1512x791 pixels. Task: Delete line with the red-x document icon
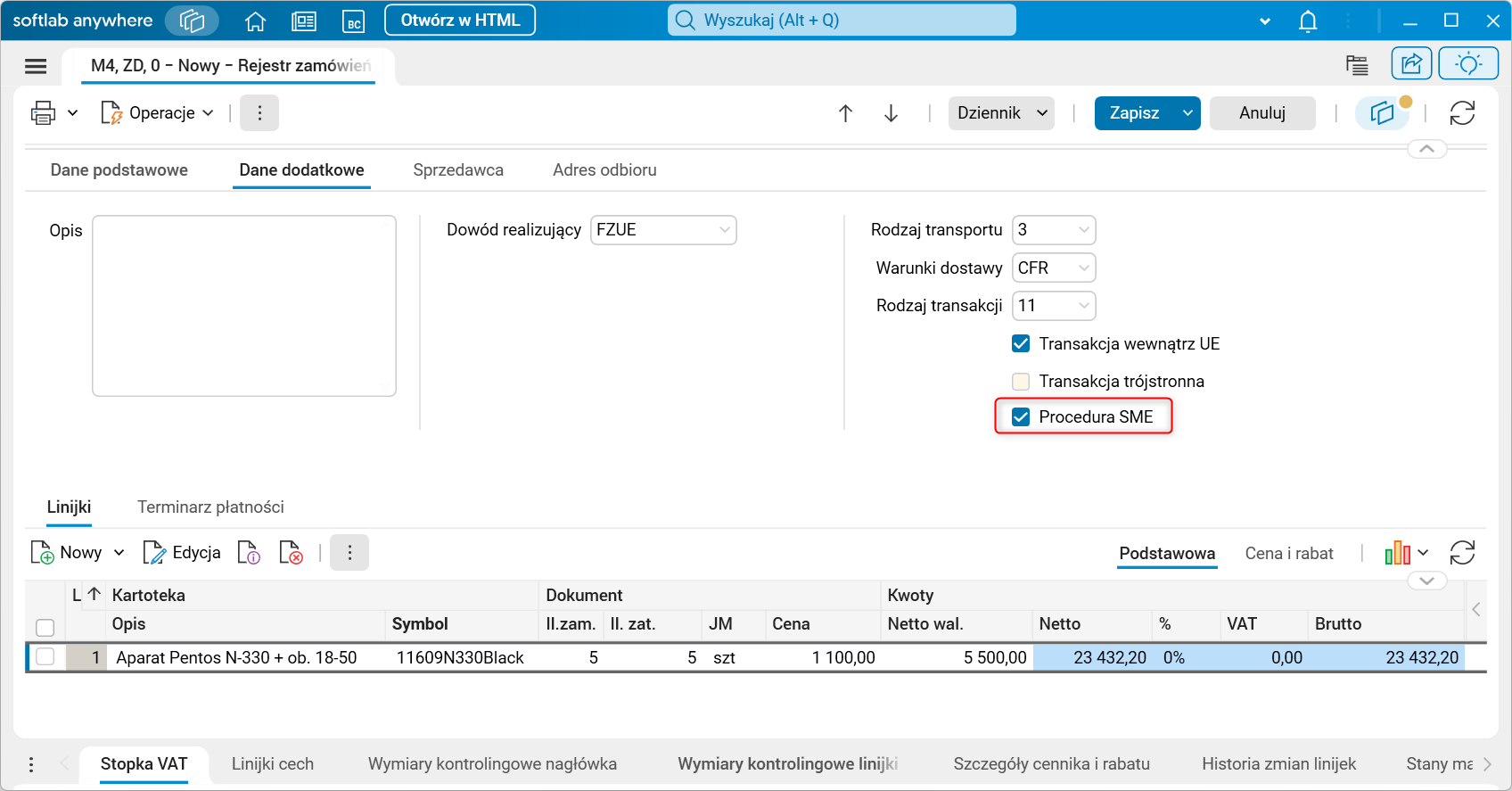(291, 553)
